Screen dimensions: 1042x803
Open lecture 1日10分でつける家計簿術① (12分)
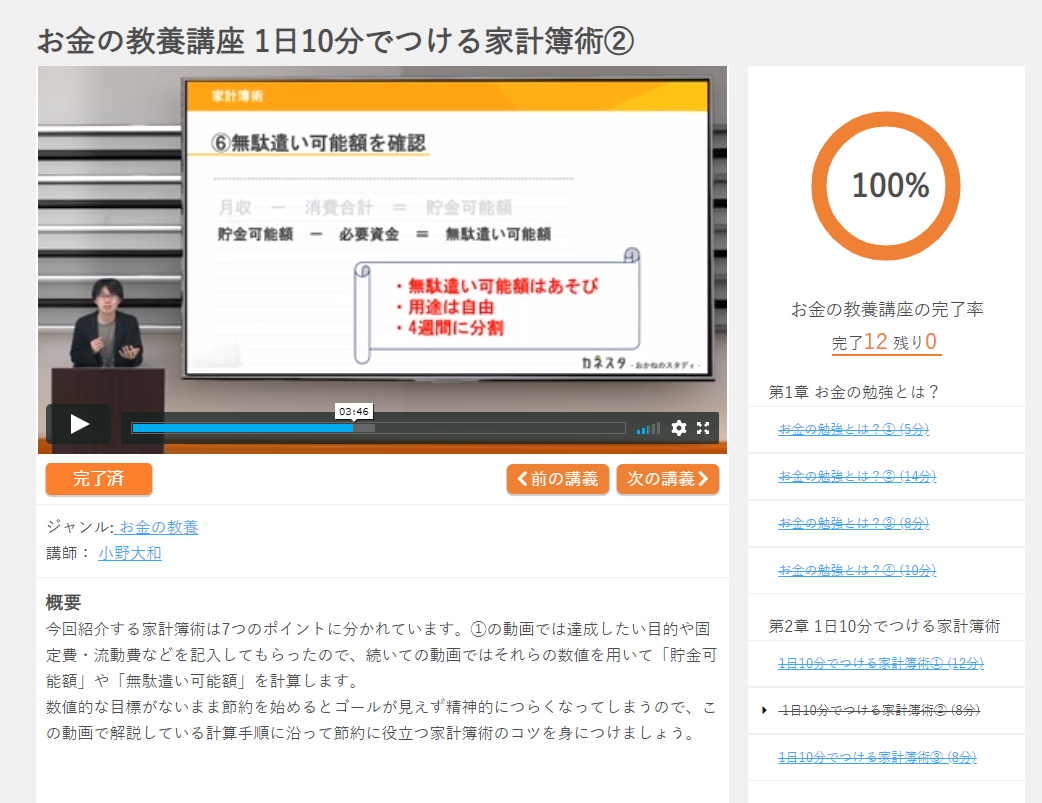[x=881, y=663]
